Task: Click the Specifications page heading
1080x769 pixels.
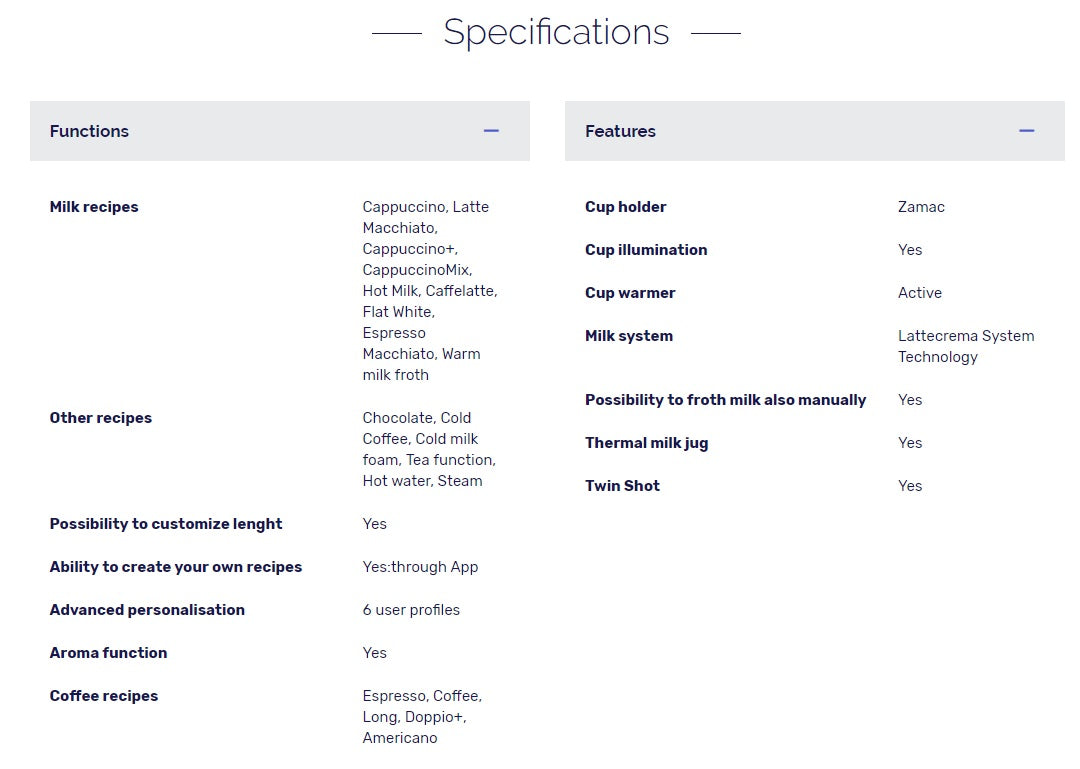Action: 556,32
